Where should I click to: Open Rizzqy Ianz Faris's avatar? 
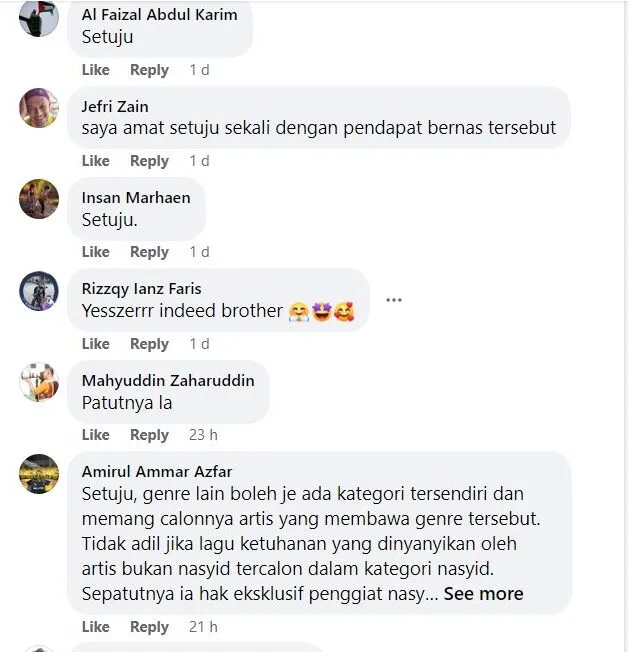coord(39,291)
